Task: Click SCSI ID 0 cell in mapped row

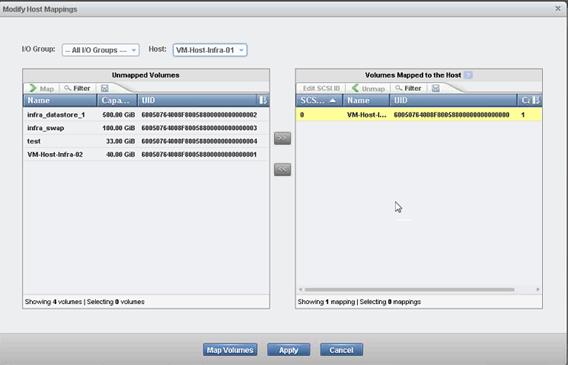Action: pyautogui.click(x=302, y=115)
